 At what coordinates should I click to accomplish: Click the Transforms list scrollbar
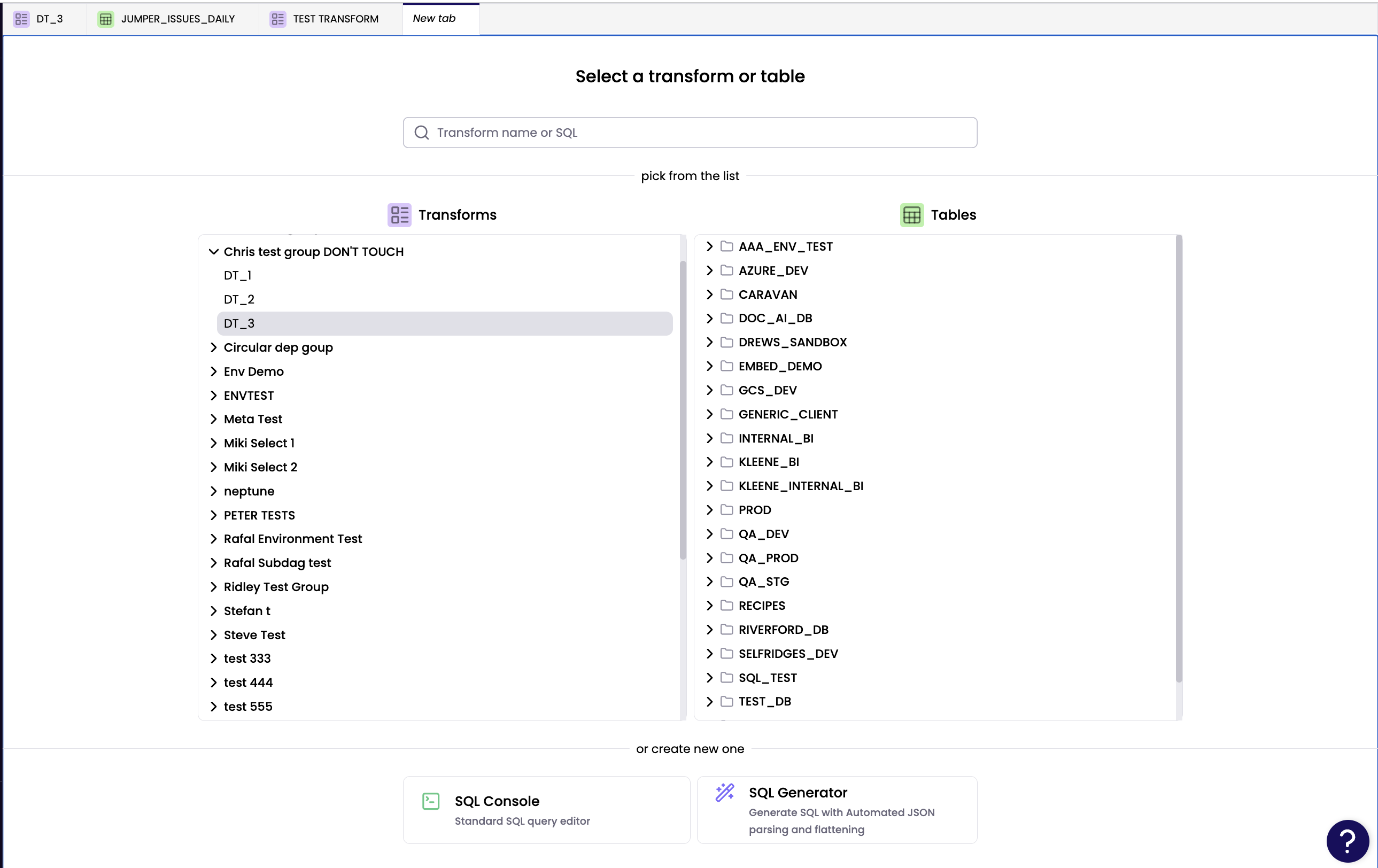[x=683, y=410]
